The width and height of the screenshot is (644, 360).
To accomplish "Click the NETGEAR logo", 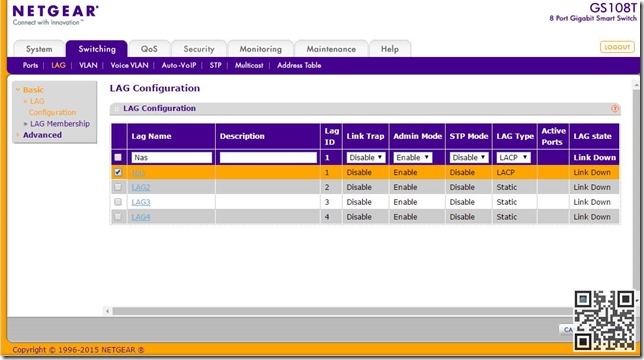I will coord(55,15).
